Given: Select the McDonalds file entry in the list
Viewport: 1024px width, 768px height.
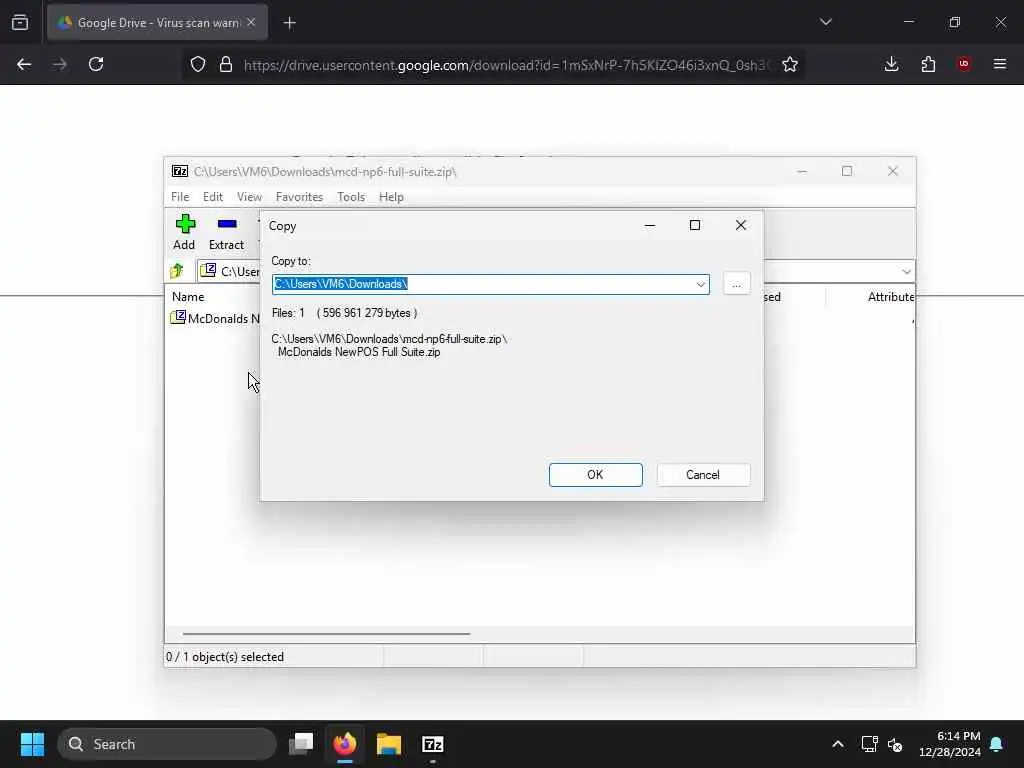Looking at the screenshot, I should tap(216, 318).
